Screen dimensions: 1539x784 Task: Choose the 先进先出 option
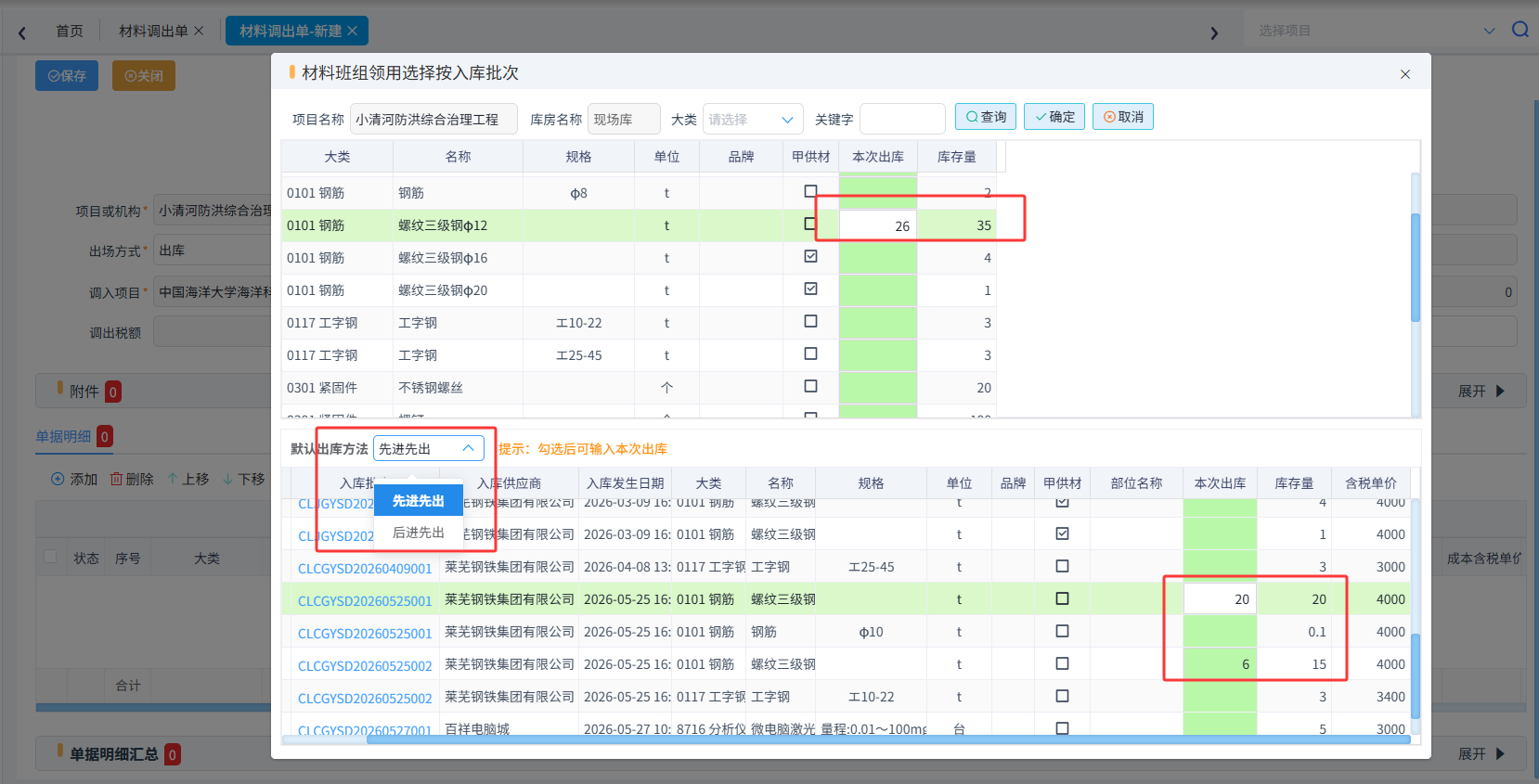(419, 501)
